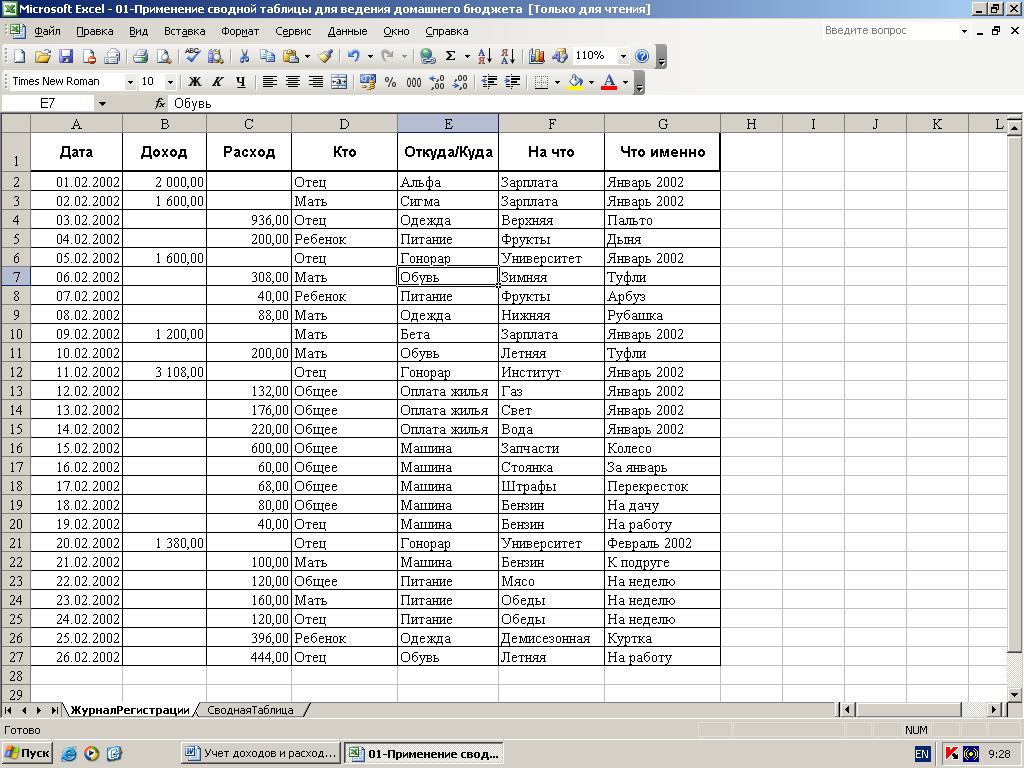Viewport: 1024px width, 768px height.
Task: Apply the 000 thousands separator format
Action: [x=413, y=82]
